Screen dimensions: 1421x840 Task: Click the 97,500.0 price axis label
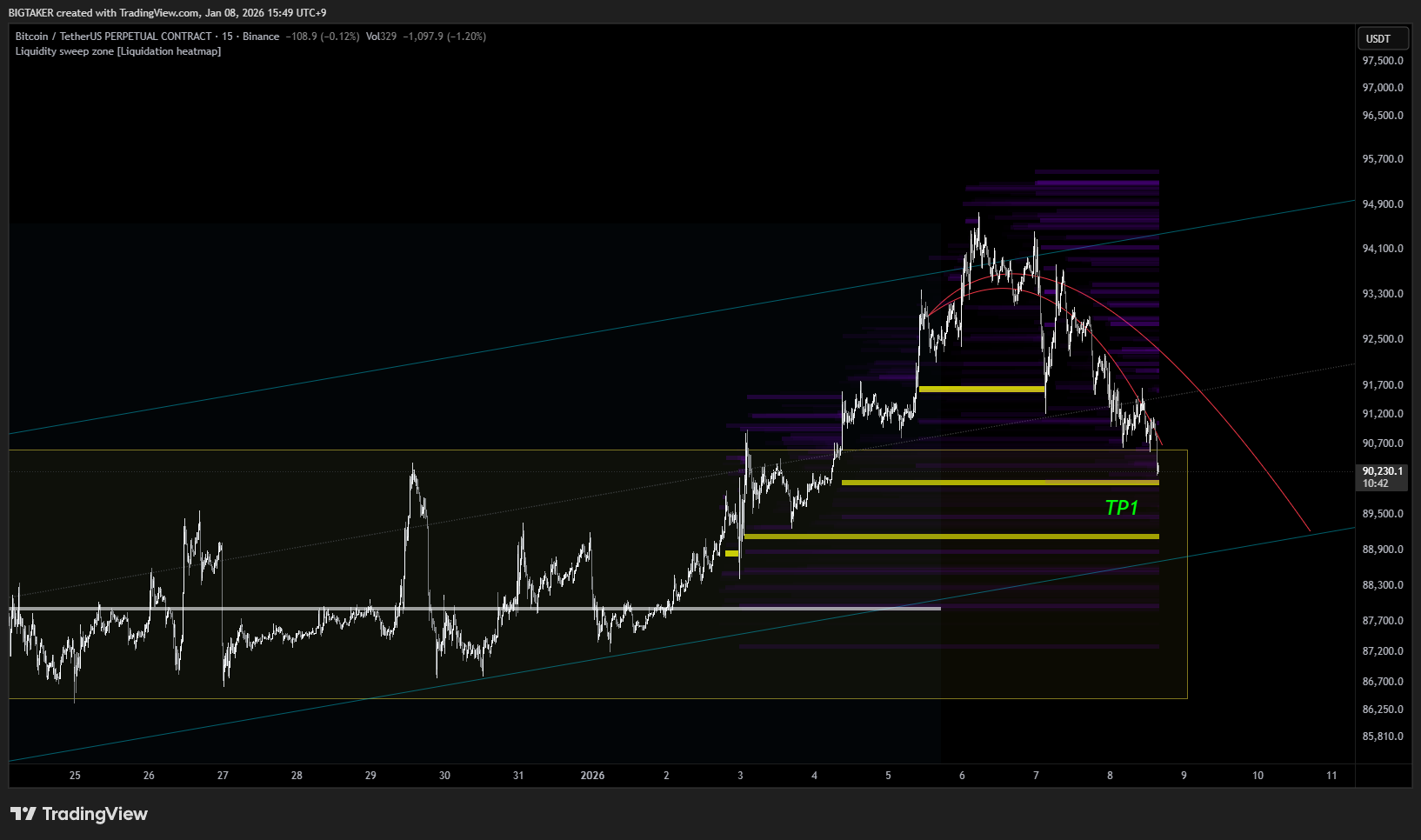point(1383,61)
